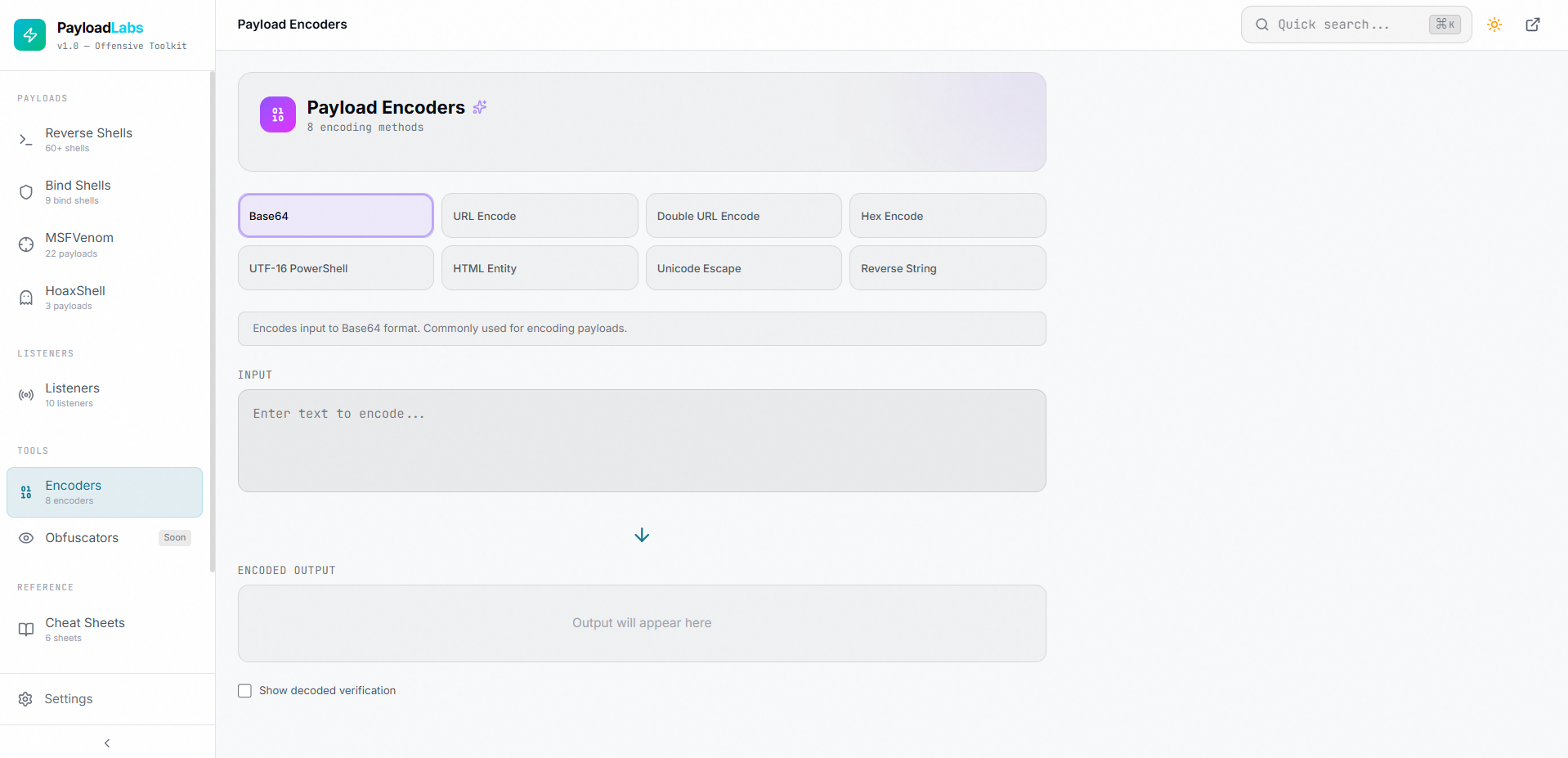Open Reverse Shells page

click(105, 140)
